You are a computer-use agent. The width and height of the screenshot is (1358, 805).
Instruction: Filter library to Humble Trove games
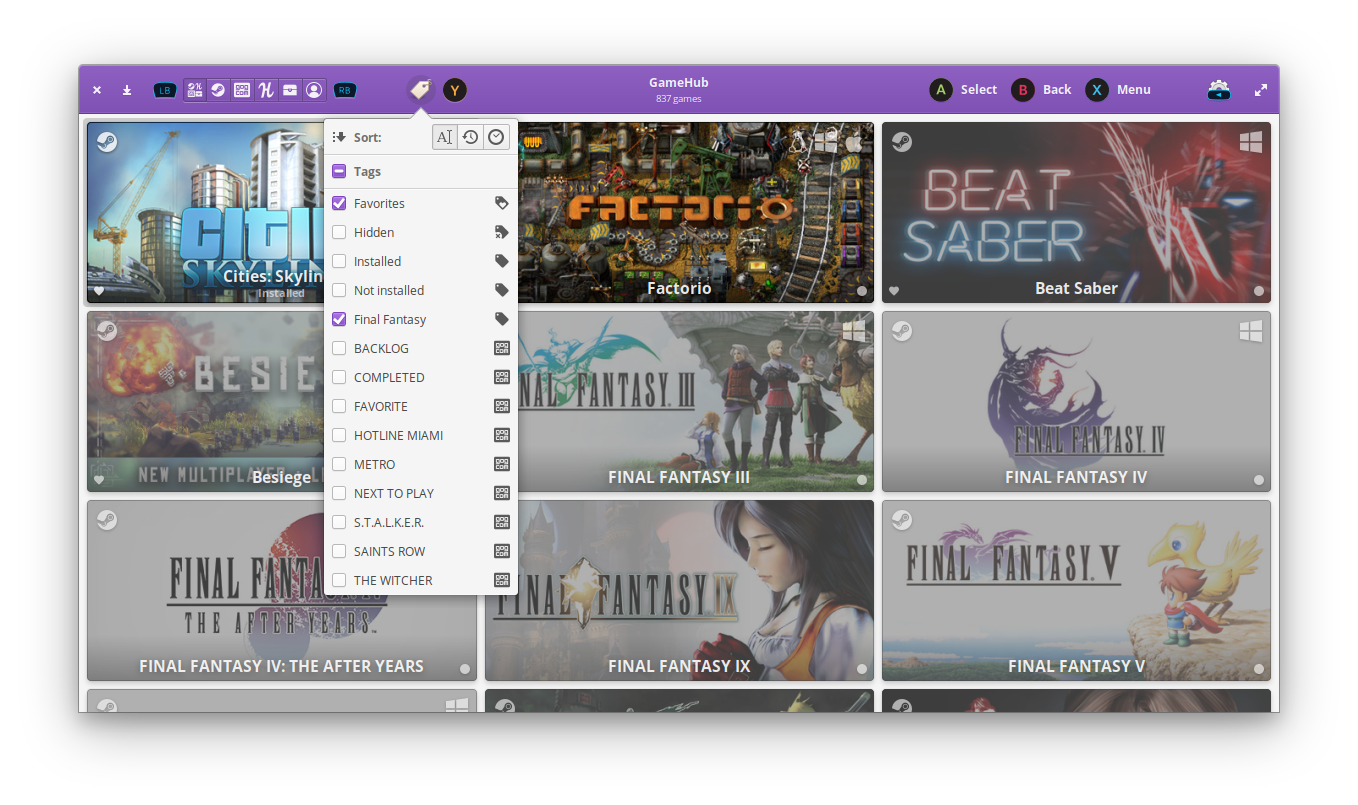[x=290, y=90]
